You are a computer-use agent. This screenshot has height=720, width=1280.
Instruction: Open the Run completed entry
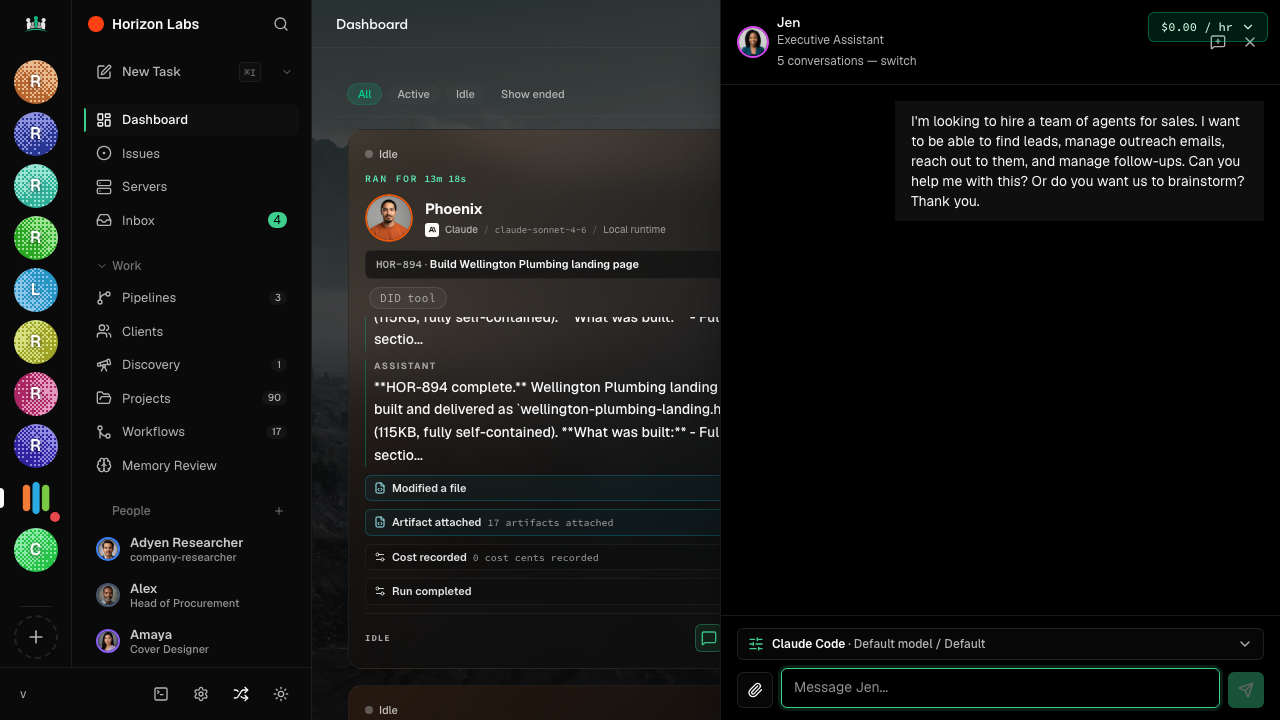543,591
